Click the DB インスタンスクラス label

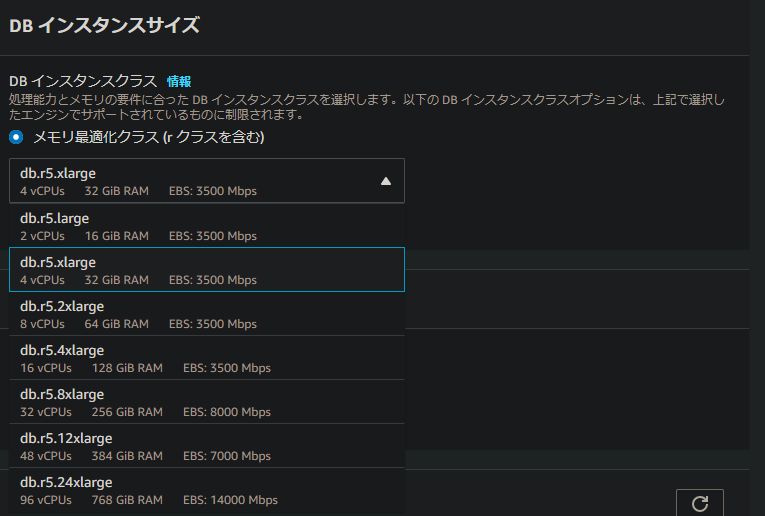83,81
